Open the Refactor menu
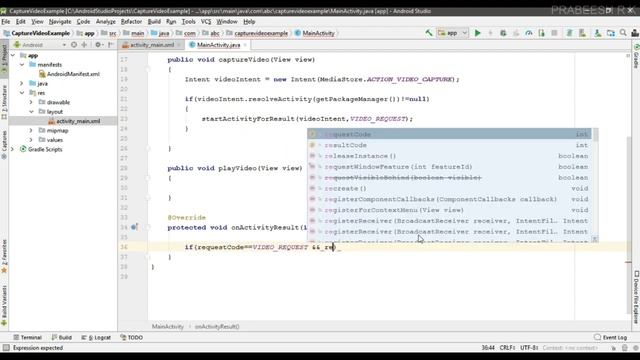640x360 pixels. [x=131, y=22]
